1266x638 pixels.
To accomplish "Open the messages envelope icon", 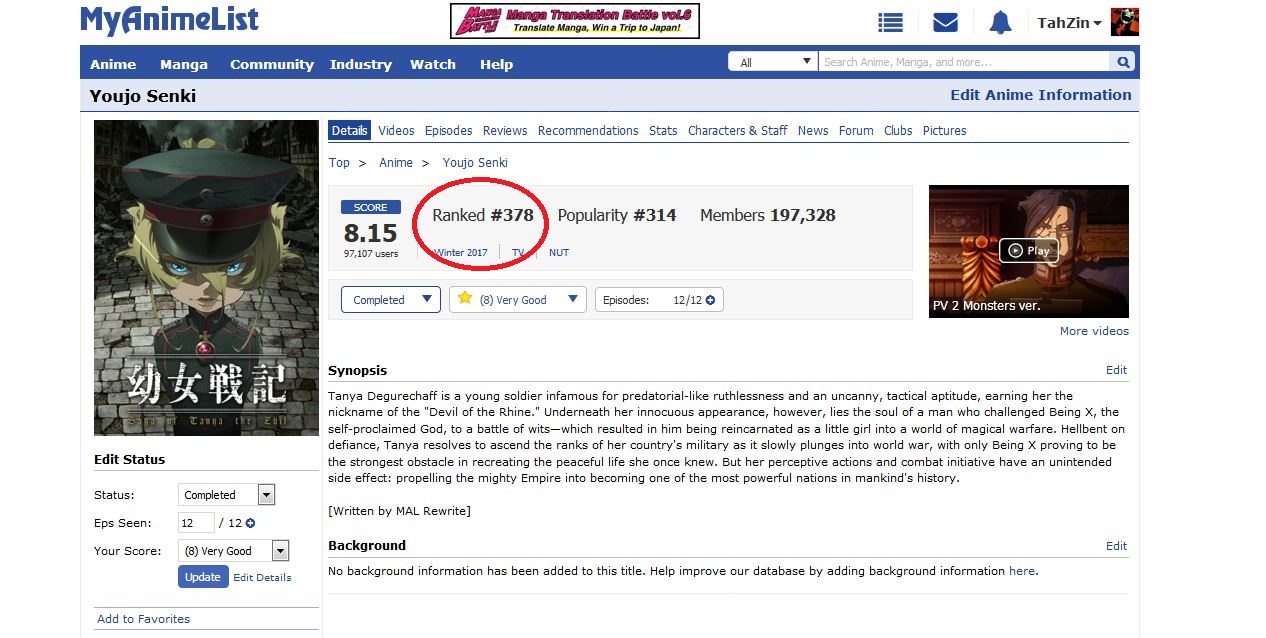I will [x=945, y=22].
